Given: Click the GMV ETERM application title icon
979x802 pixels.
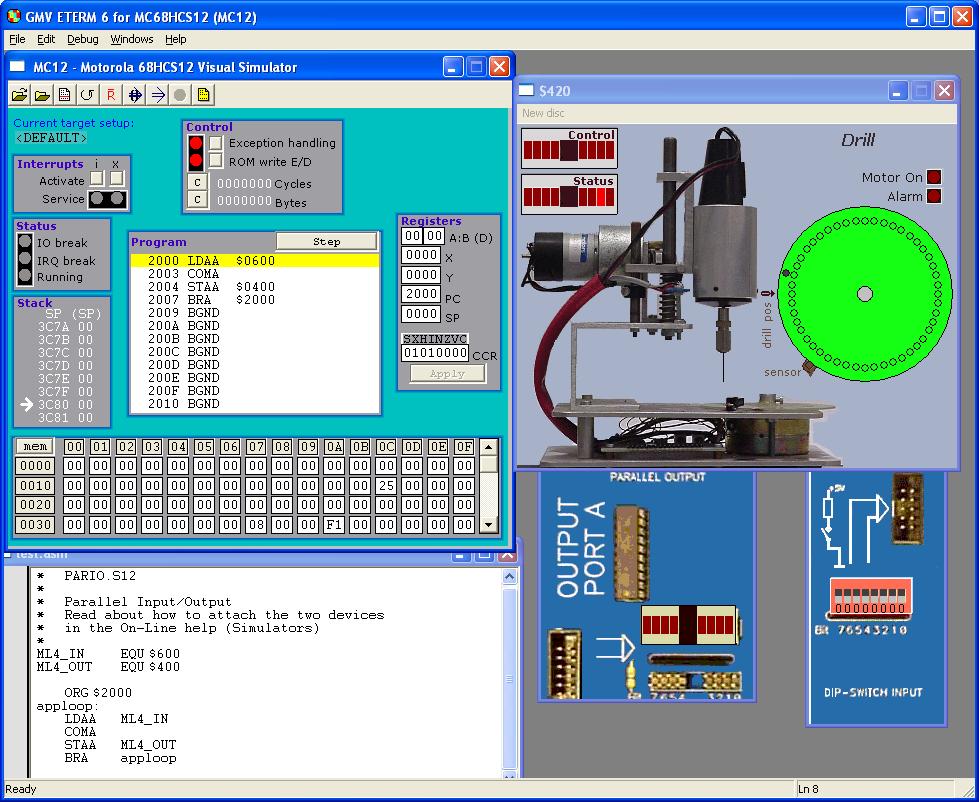Looking at the screenshot, I should click(13, 16).
